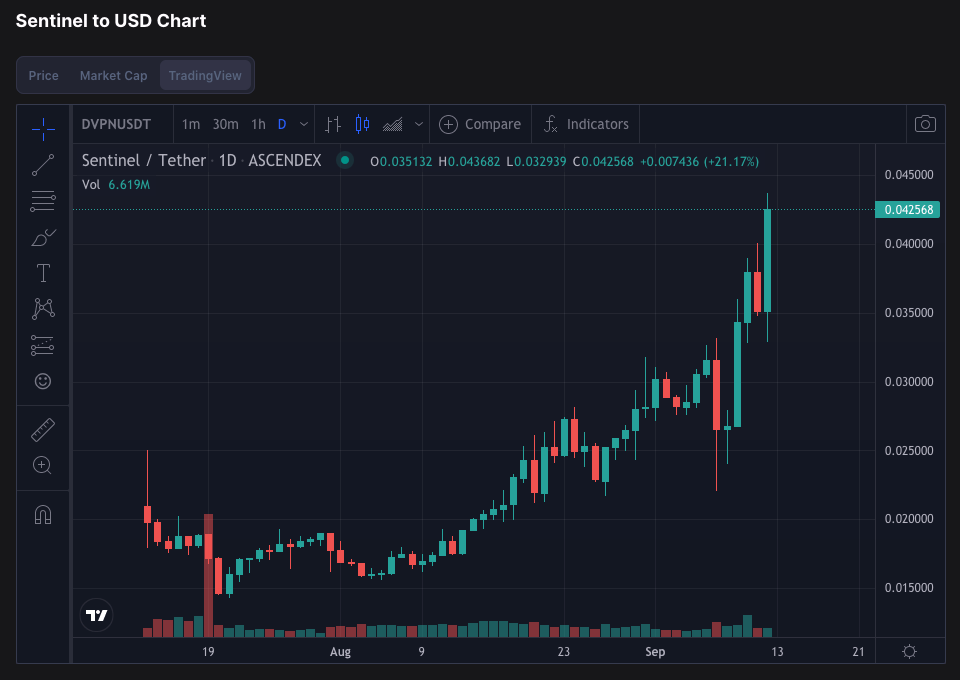The height and width of the screenshot is (680, 960).
Task: Select the 30m interval
Action: click(225, 124)
